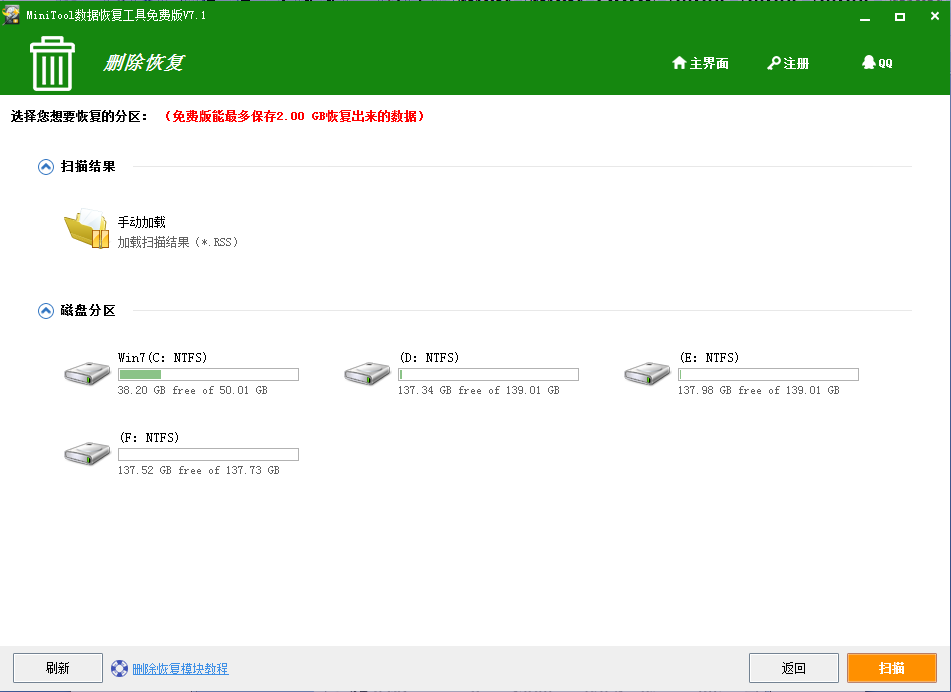Screen dimensions: 951x692
Task: Click the C: drive usage bar
Action: (x=209, y=374)
